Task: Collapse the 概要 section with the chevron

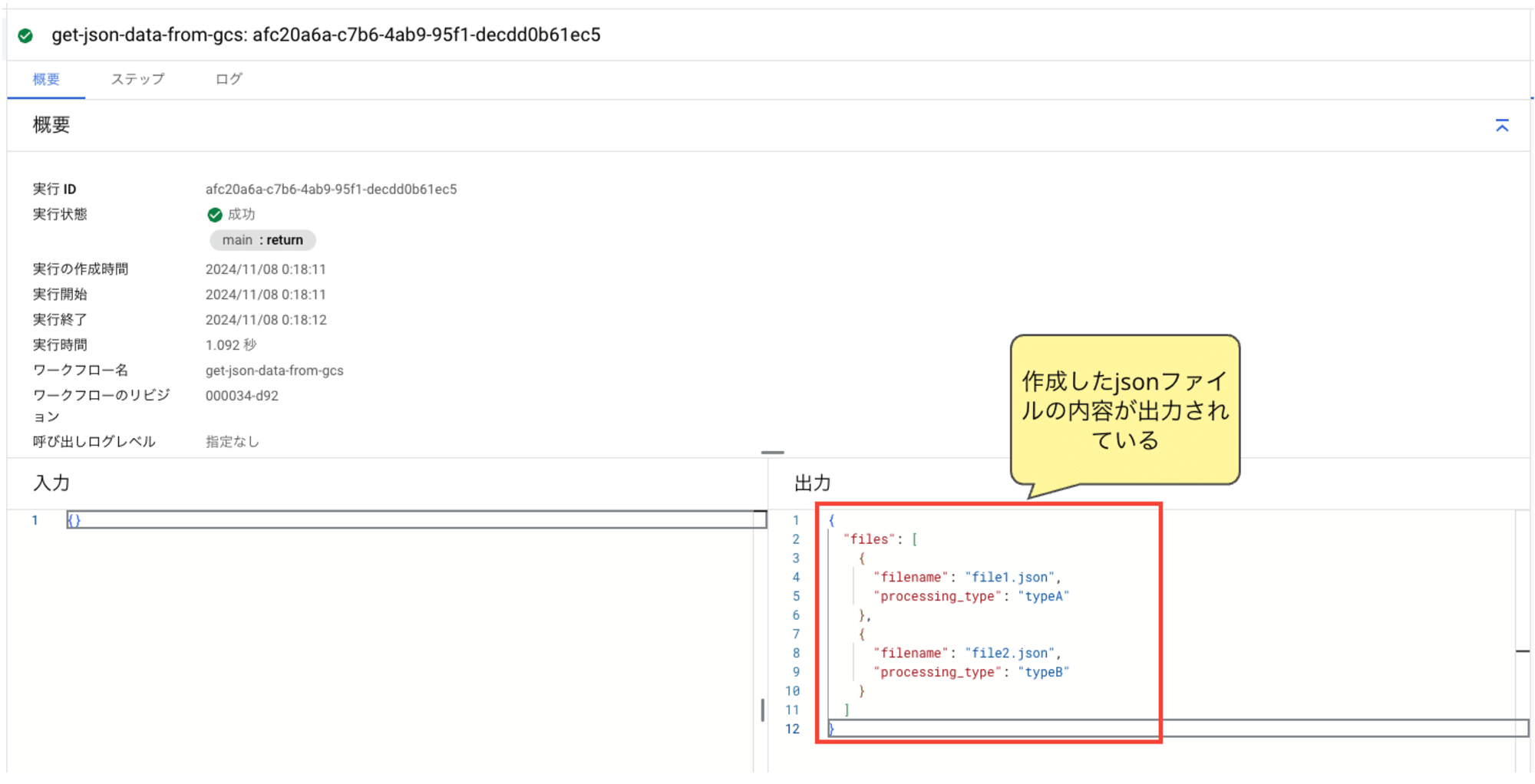Action: [1502, 125]
